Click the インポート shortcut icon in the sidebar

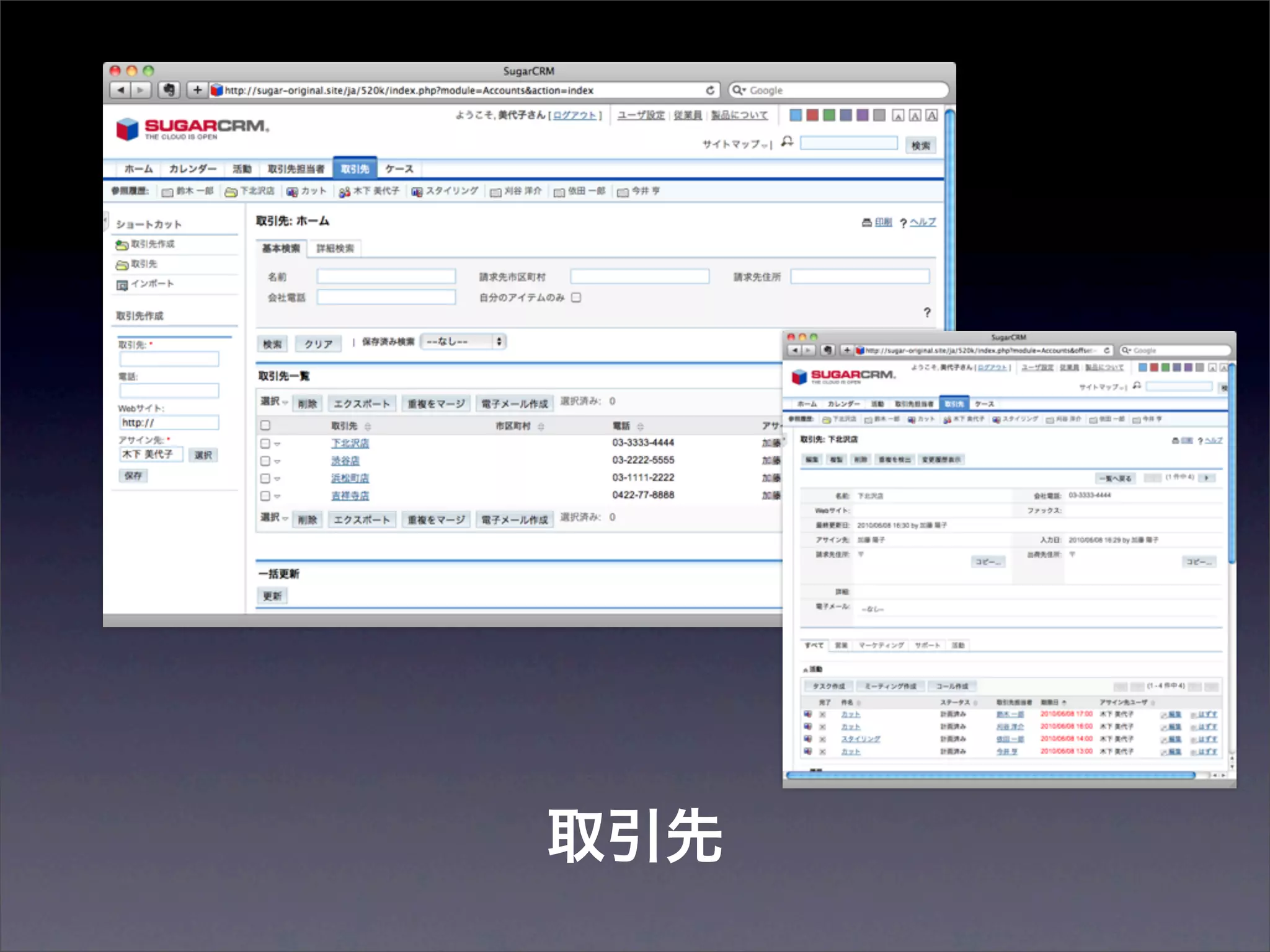tap(122, 284)
